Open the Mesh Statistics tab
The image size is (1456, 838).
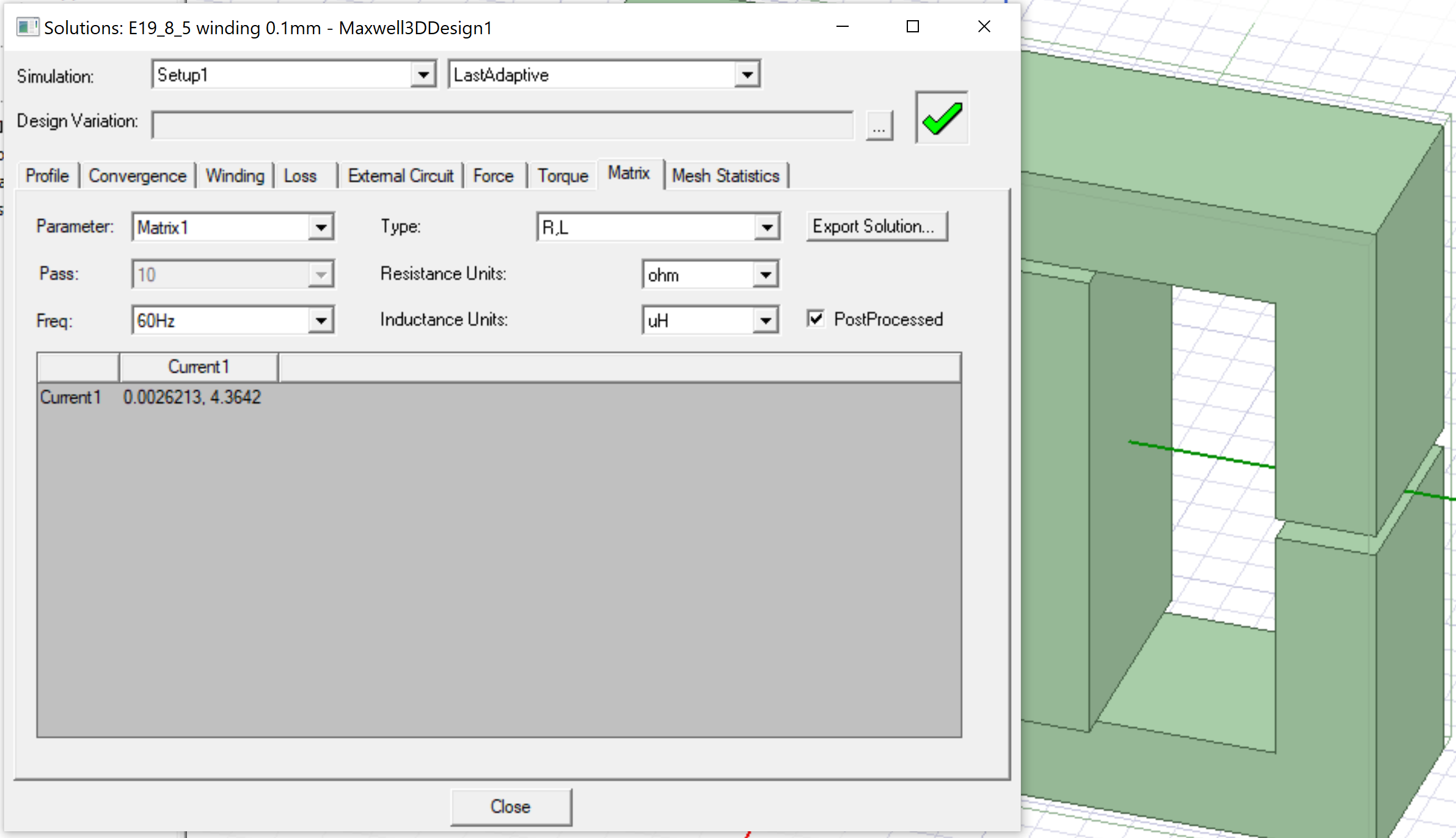(x=725, y=176)
